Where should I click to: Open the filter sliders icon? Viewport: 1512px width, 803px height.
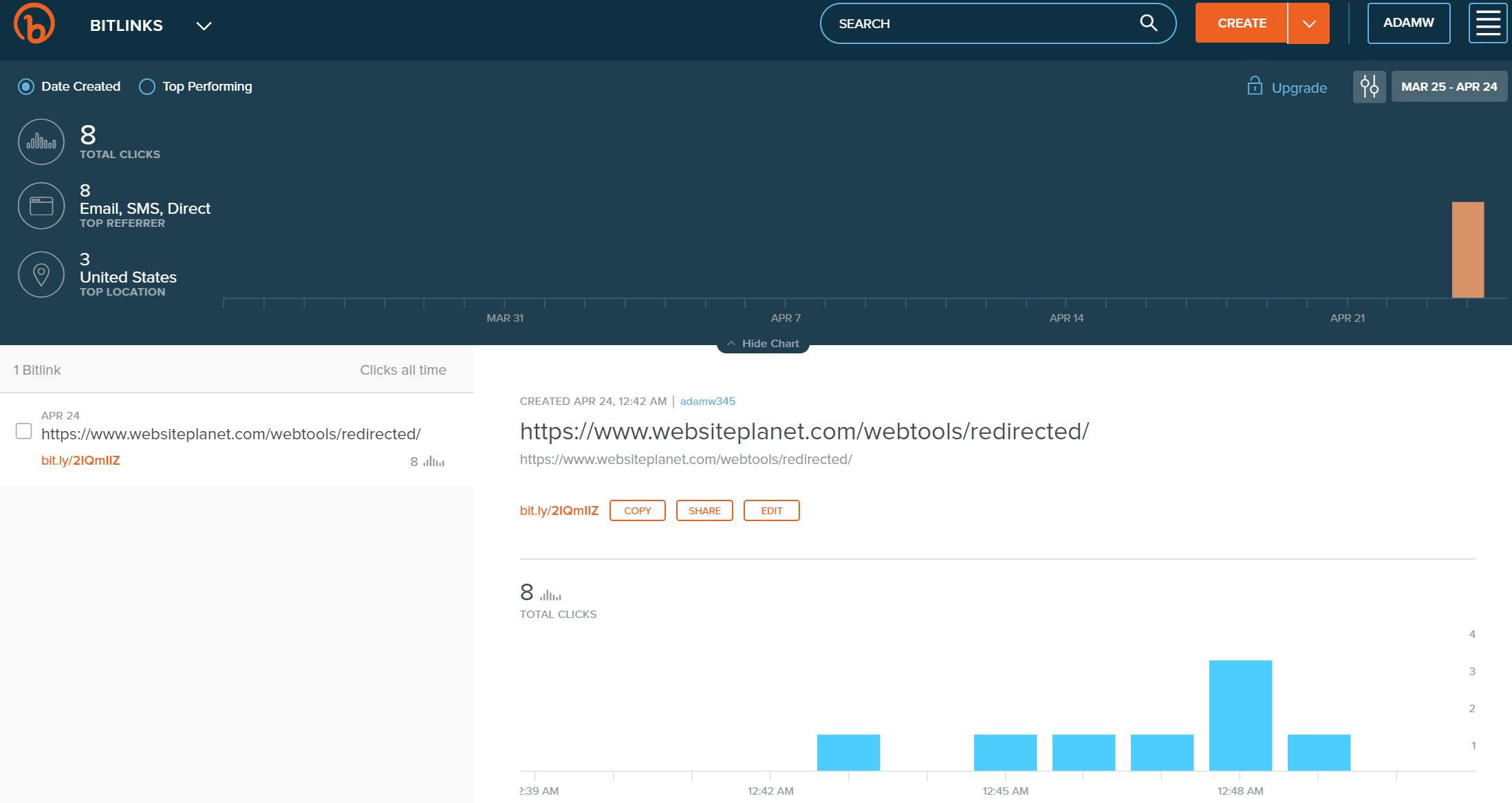click(1369, 87)
